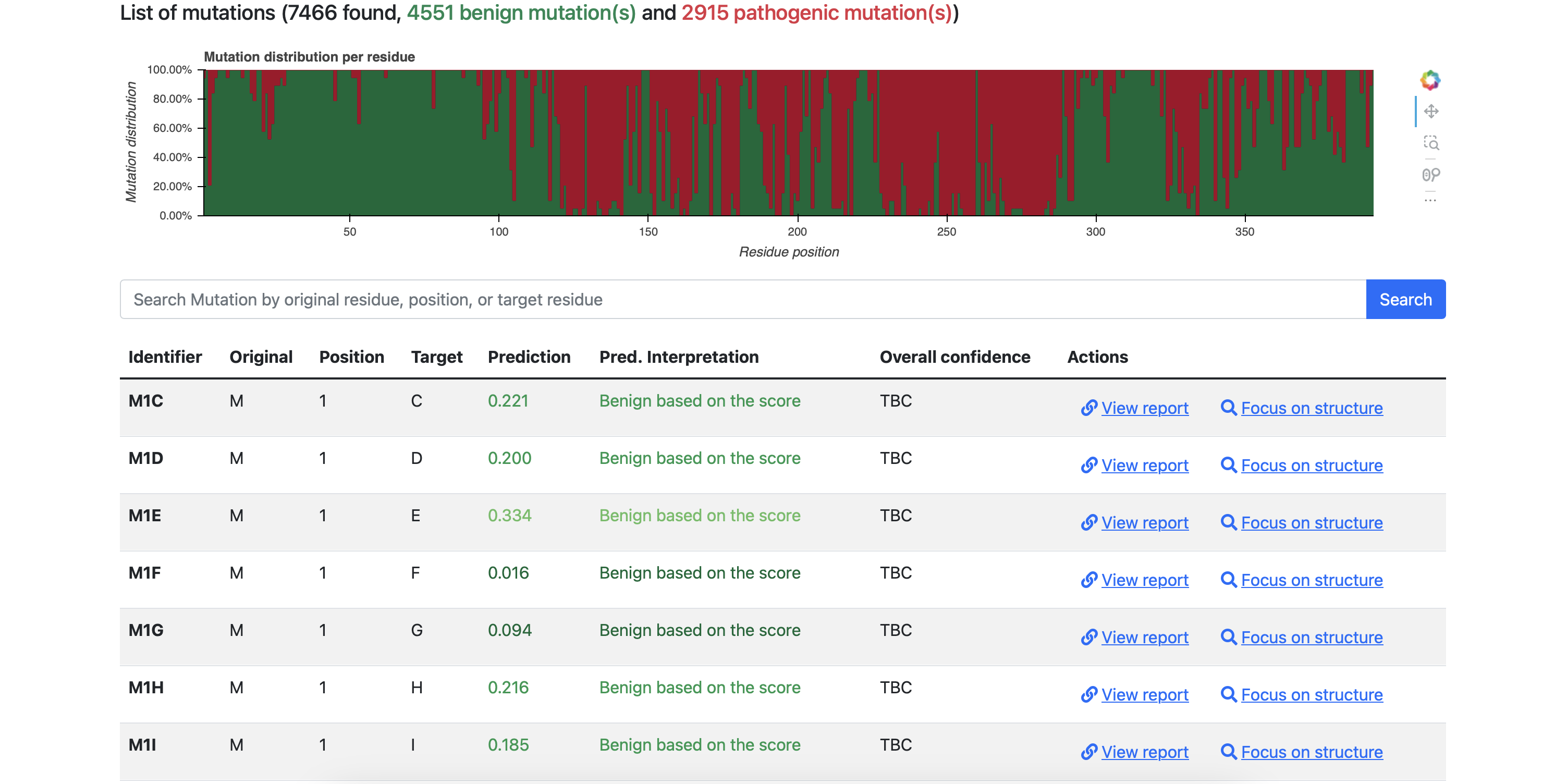Open View report for M1C
Image resolution: width=1567 pixels, height=784 pixels.
coord(1144,408)
